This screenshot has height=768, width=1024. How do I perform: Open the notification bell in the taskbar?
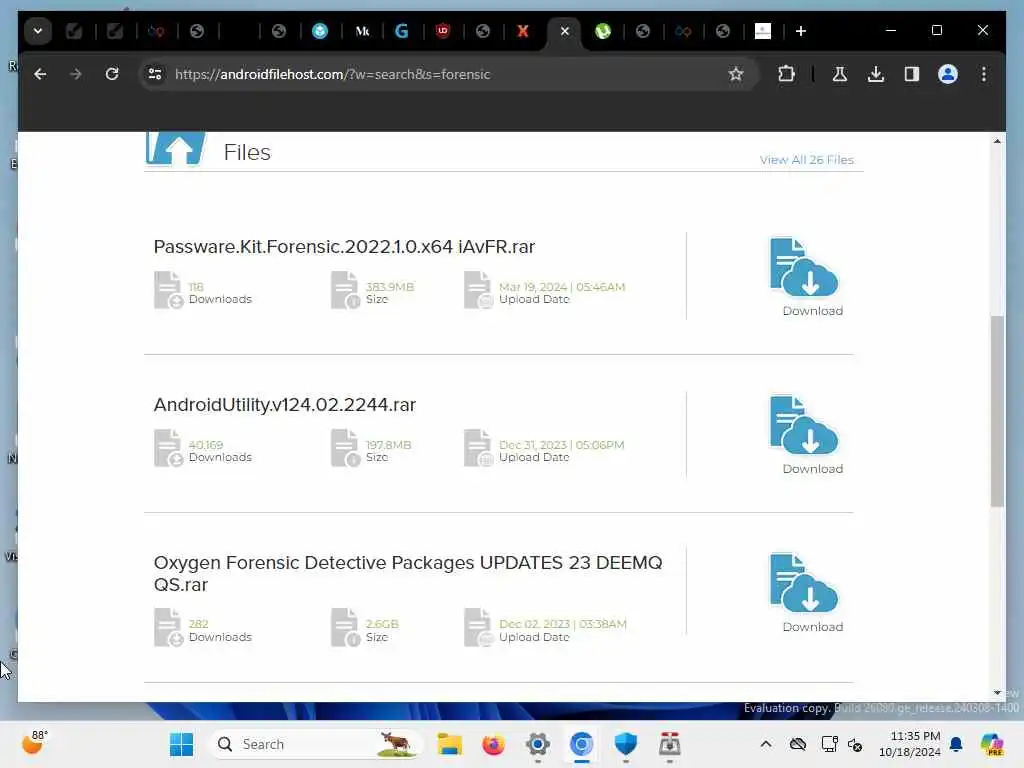click(x=956, y=744)
